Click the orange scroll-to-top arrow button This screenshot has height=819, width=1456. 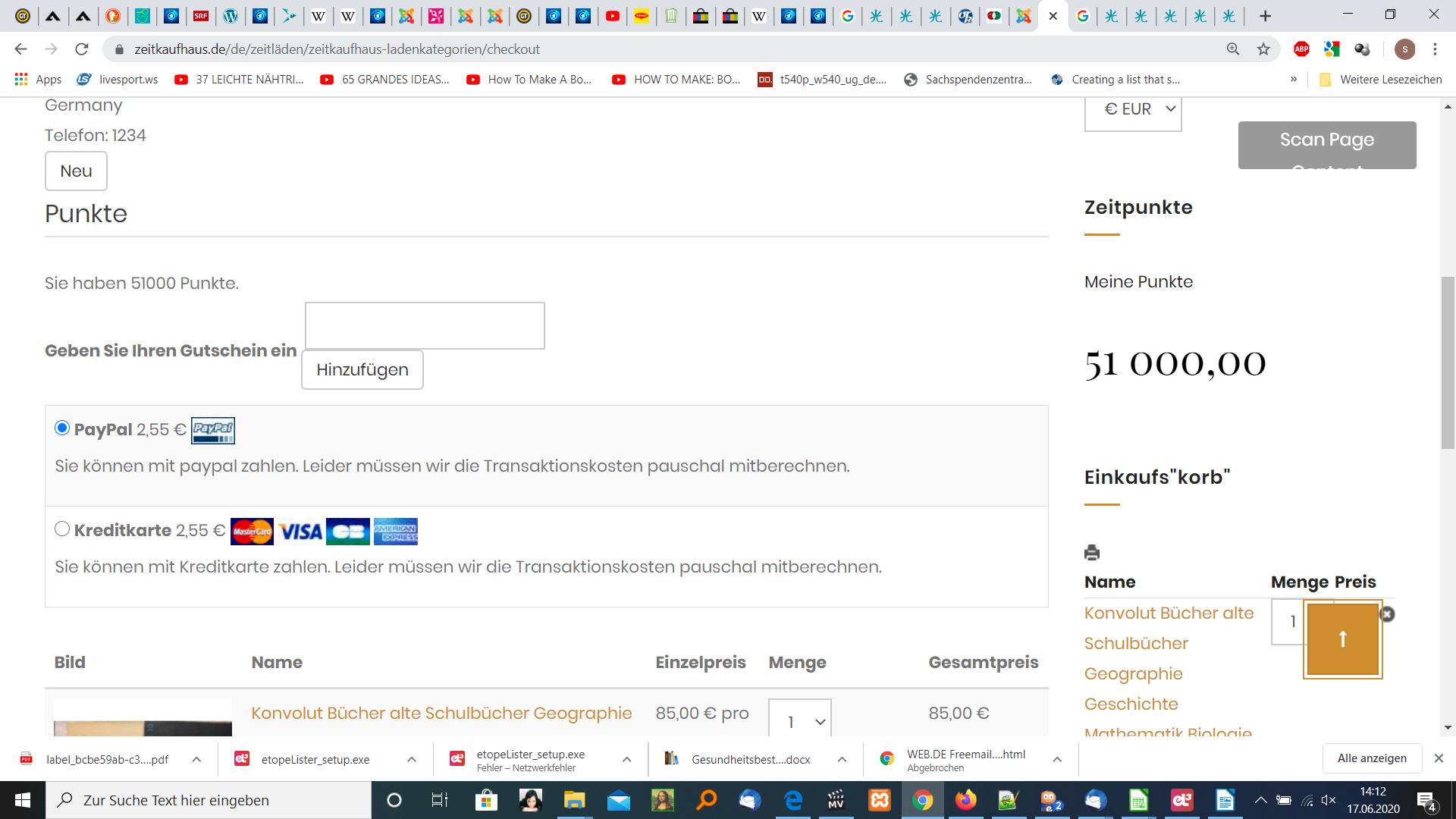click(1342, 639)
